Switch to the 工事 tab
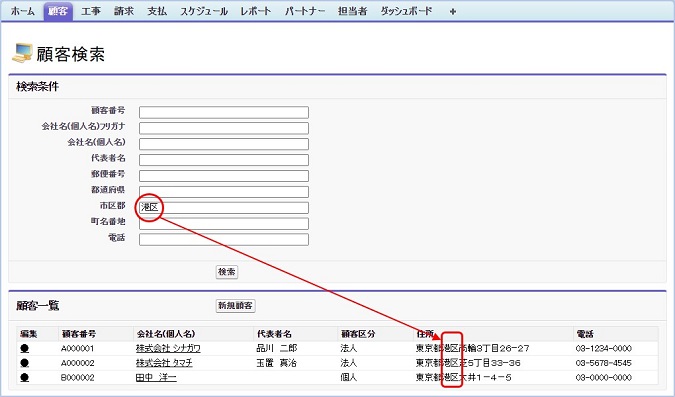The width and height of the screenshot is (675, 397). 91,11
